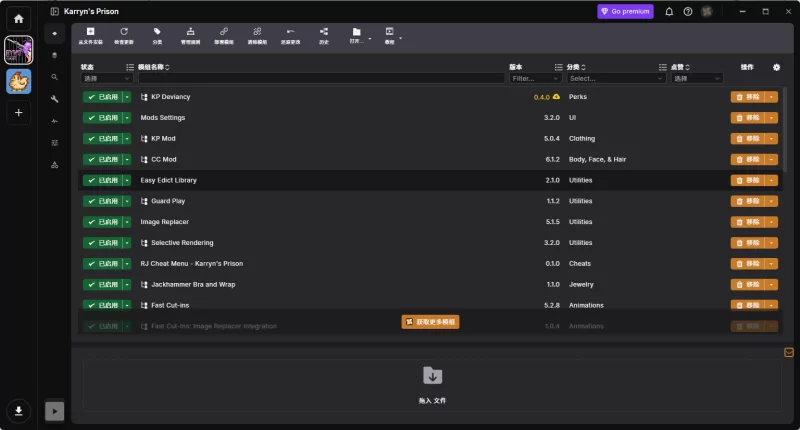Click the undo-arrow reset toolbar icon
This screenshot has height=430, width=800.
[290, 32]
